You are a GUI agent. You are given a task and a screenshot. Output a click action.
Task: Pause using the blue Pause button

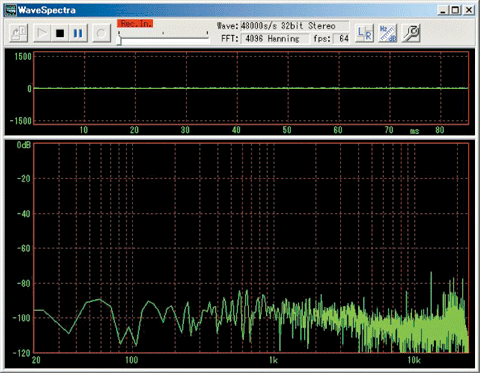(78, 33)
